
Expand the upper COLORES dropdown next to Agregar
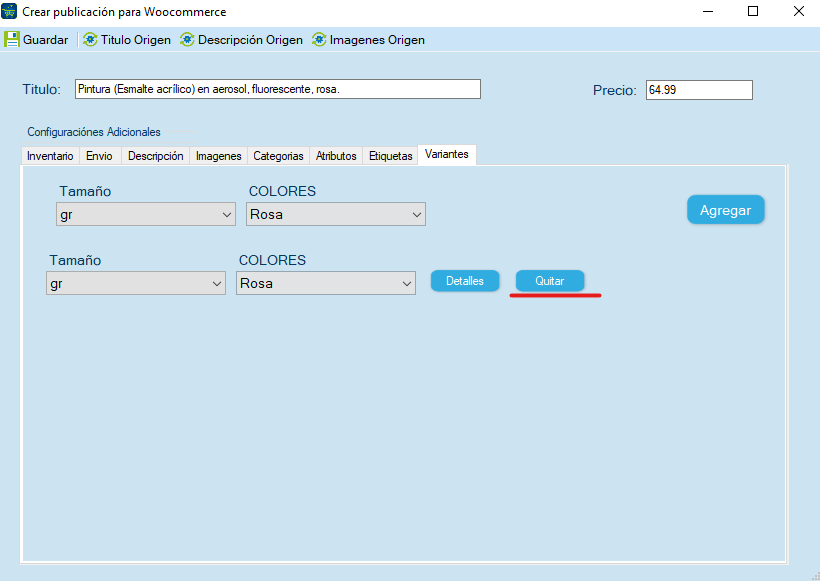(x=336, y=214)
